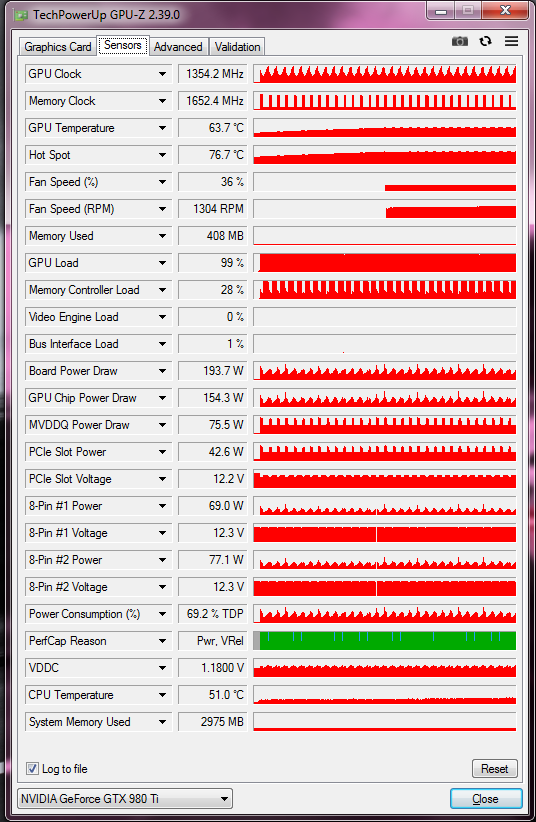Expand the Memory Controller Load dropdown
The width and height of the screenshot is (536, 822).
[x=163, y=290]
